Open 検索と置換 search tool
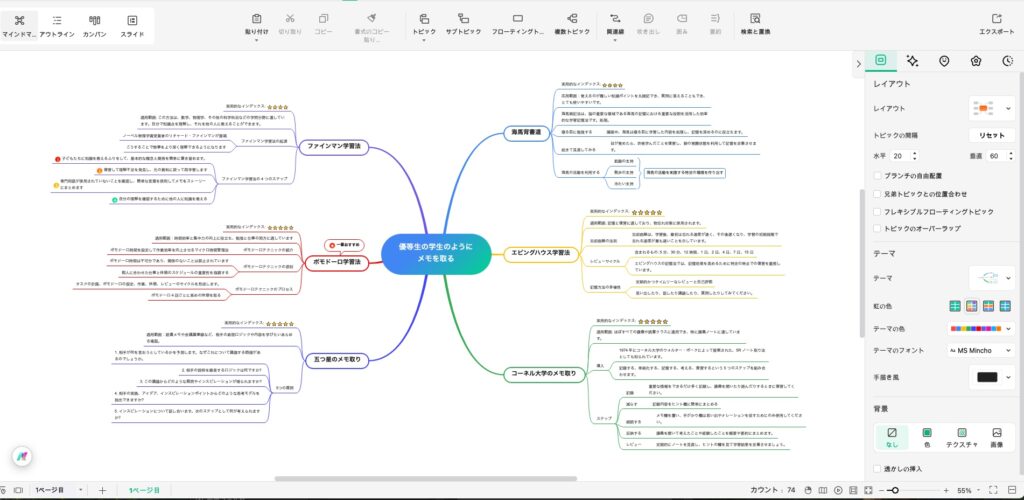Screen dimensions: 1024x500 point(755,24)
